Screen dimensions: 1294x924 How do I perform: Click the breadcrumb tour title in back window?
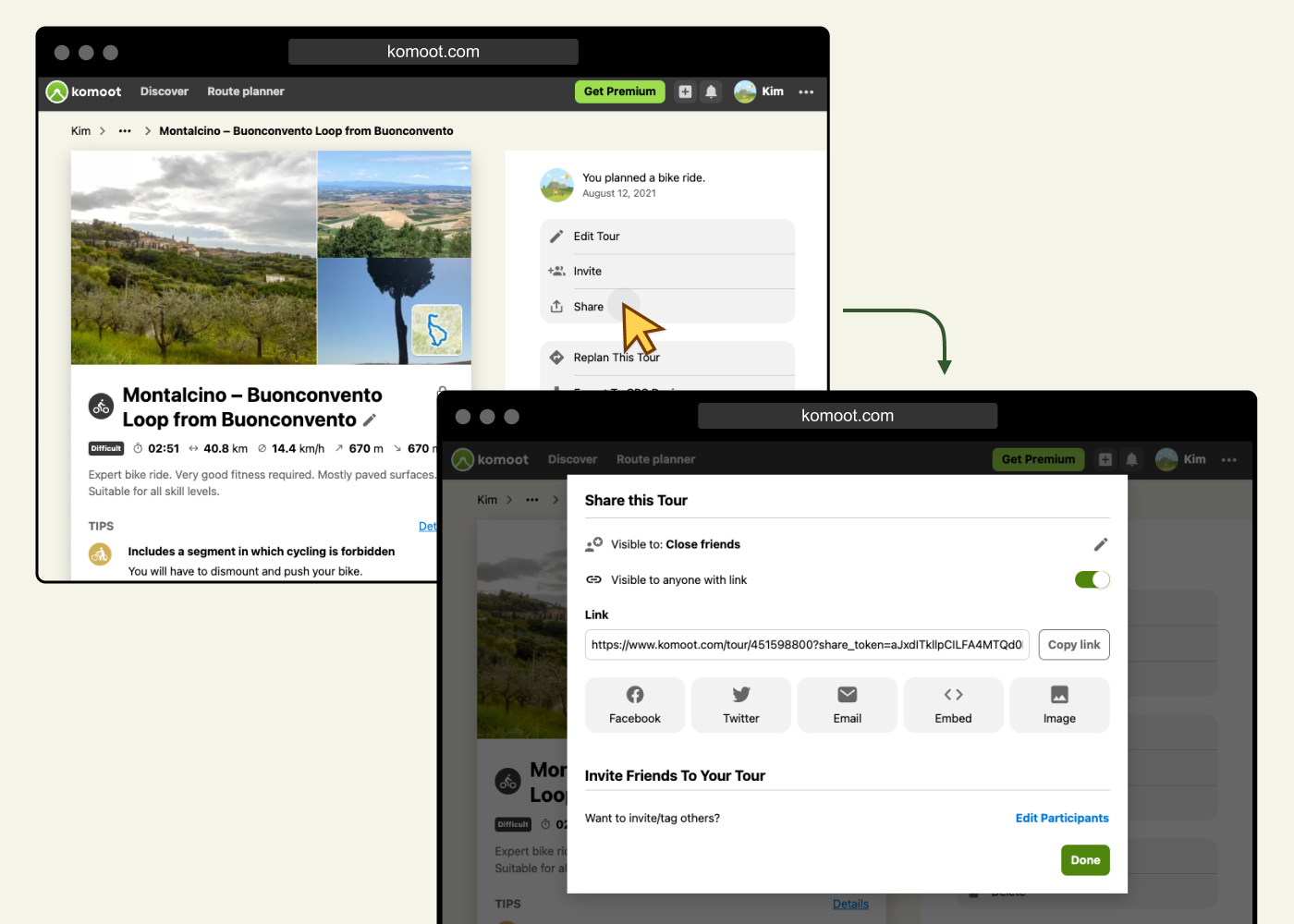(x=306, y=131)
